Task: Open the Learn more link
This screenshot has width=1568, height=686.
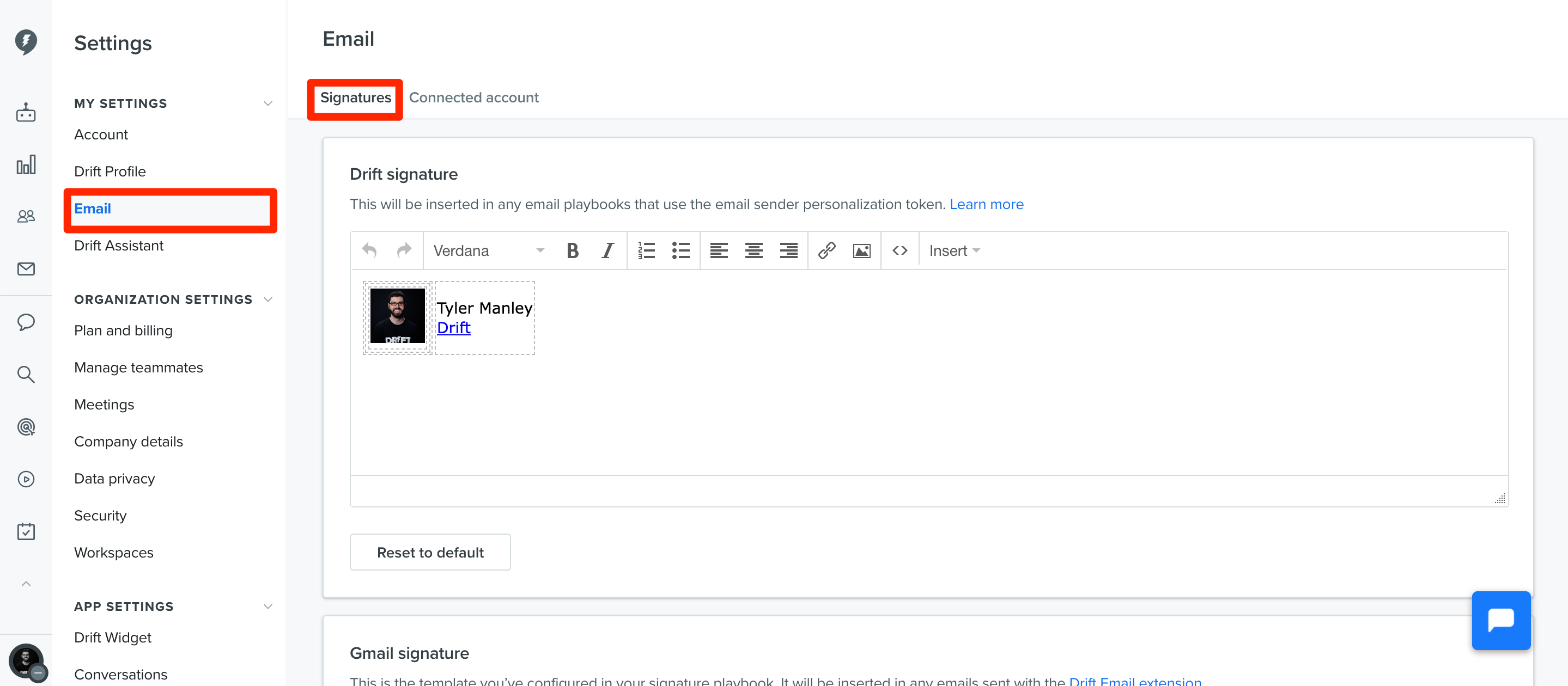Action: click(x=986, y=204)
